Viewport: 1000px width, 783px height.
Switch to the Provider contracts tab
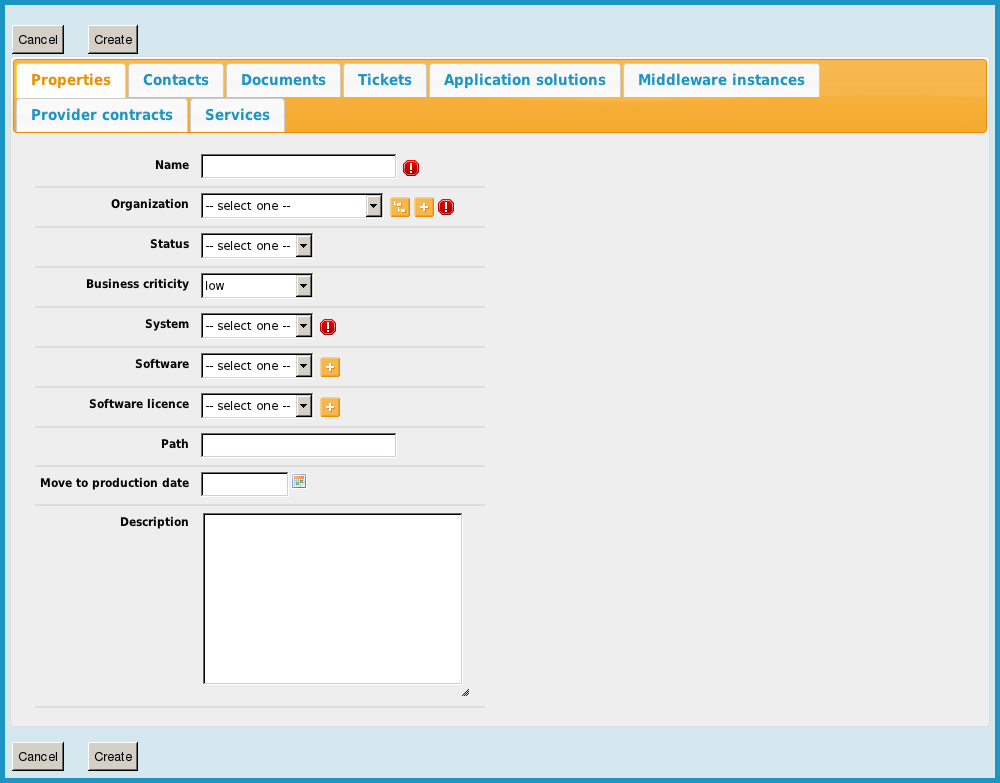pos(102,115)
